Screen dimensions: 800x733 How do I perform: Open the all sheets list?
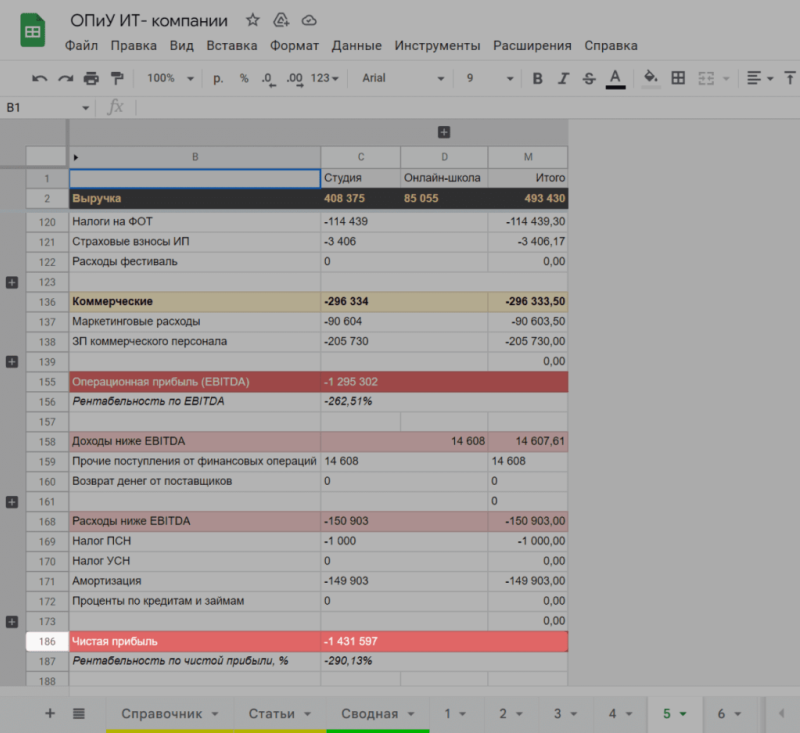point(79,713)
